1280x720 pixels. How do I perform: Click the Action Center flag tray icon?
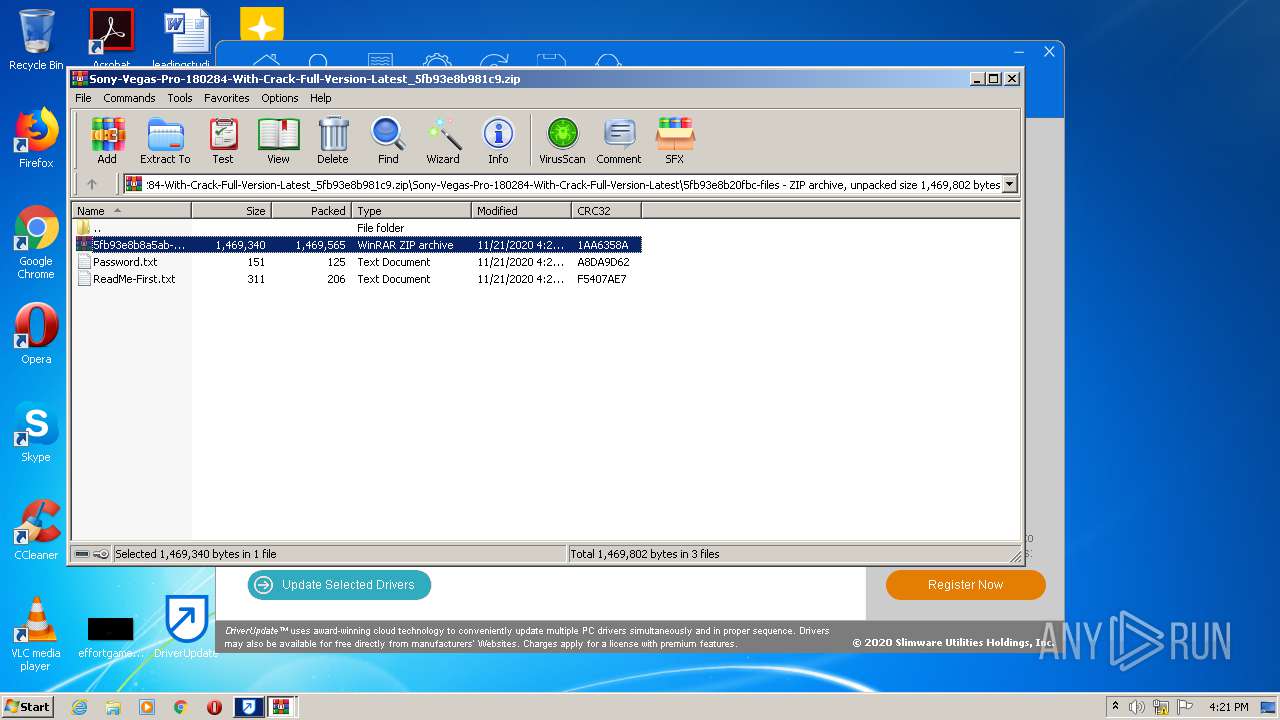1183,707
